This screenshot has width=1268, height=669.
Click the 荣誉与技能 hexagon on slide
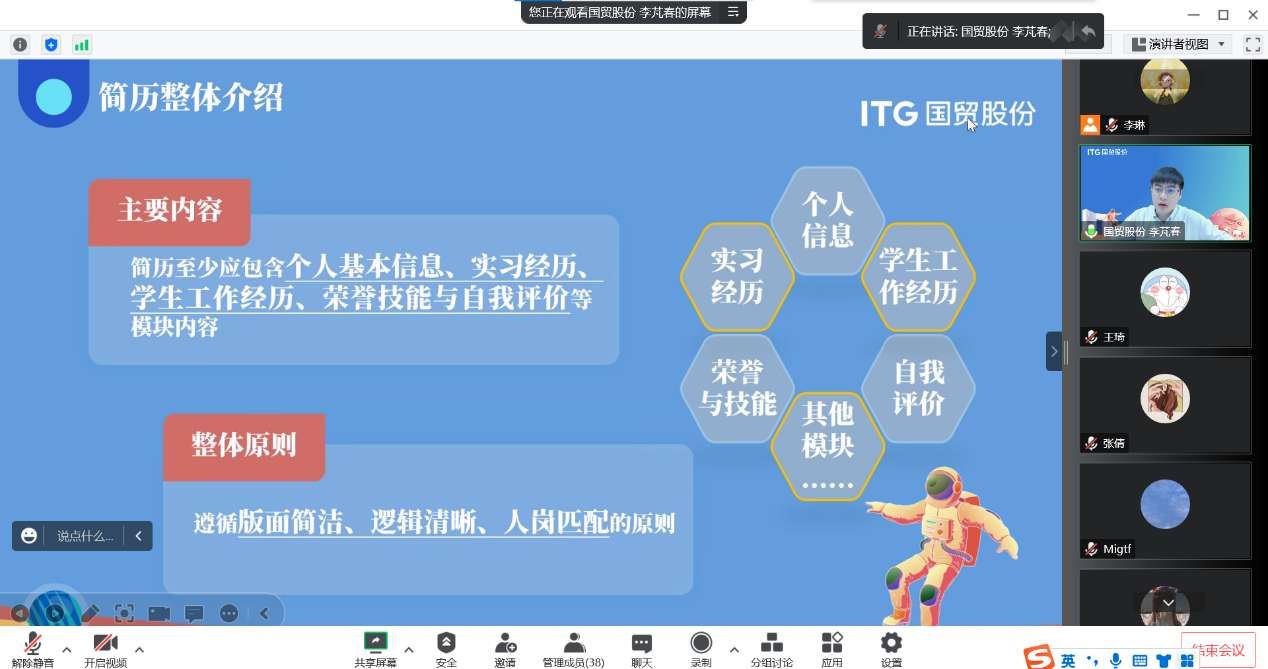click(x=737, y=388)
